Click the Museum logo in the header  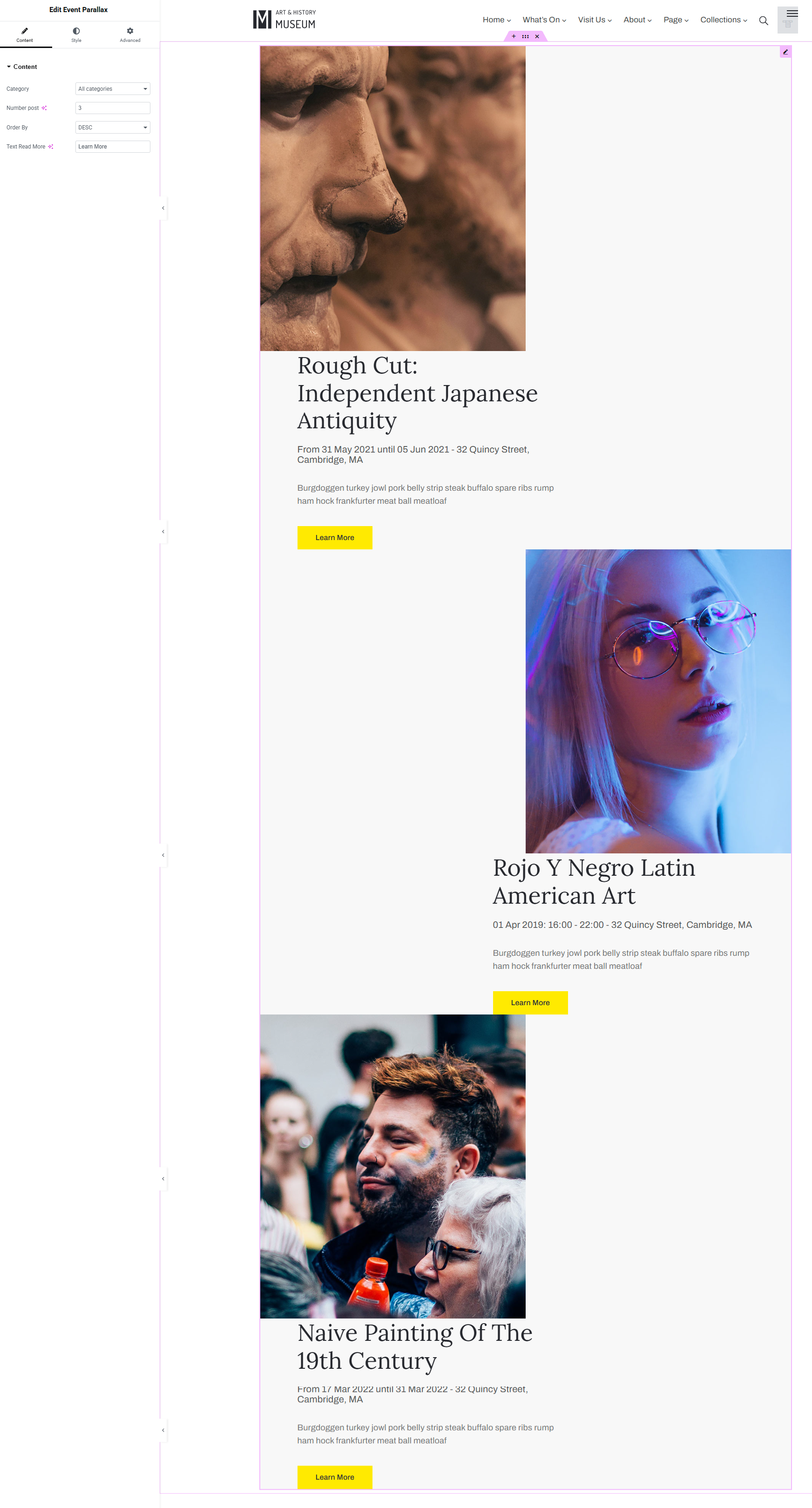(284, 19)
